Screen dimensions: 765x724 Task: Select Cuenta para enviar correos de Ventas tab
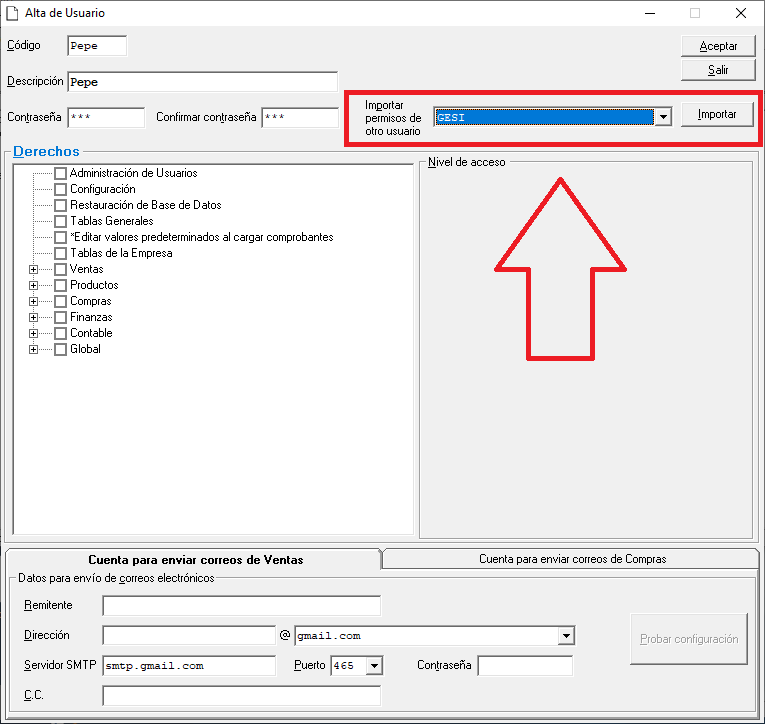click(195, 560)
